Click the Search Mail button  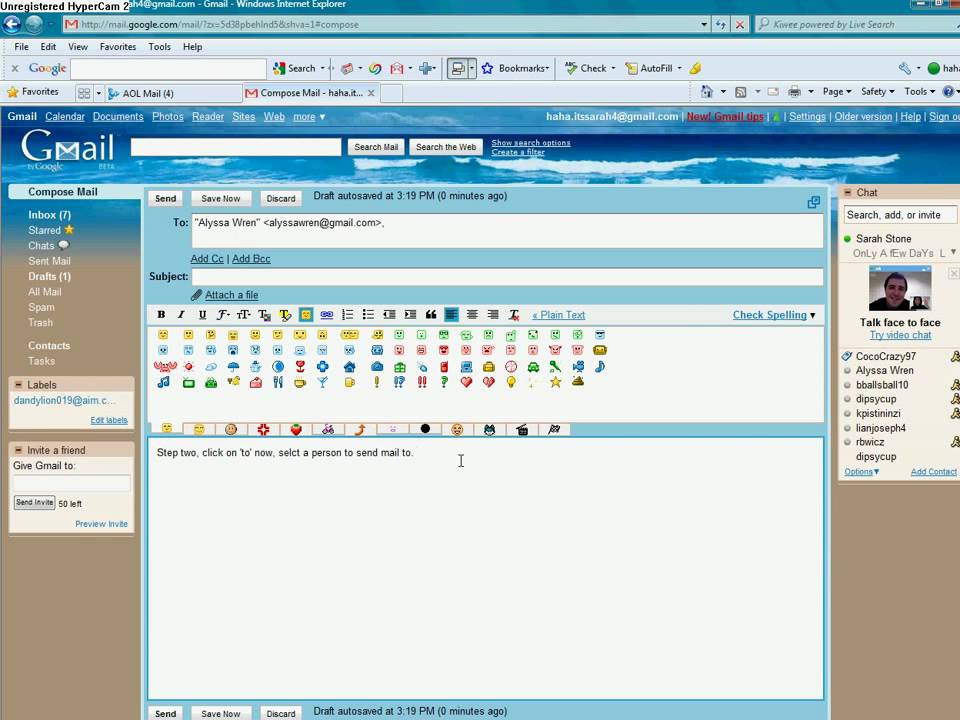click(x=376, y=147)
